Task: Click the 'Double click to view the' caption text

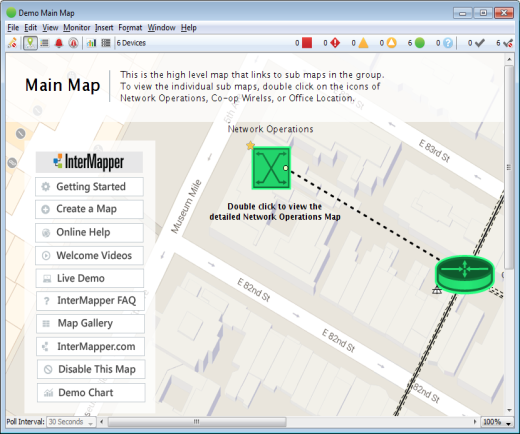Action: tap(275, 206)
